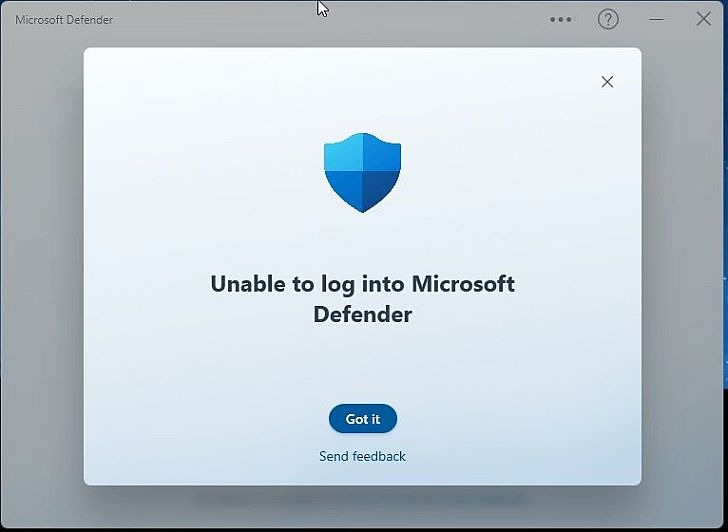Viewport: 728px width, 532px height.
Task: Click the blue Defender shield logo
Action: pos(362,173)
